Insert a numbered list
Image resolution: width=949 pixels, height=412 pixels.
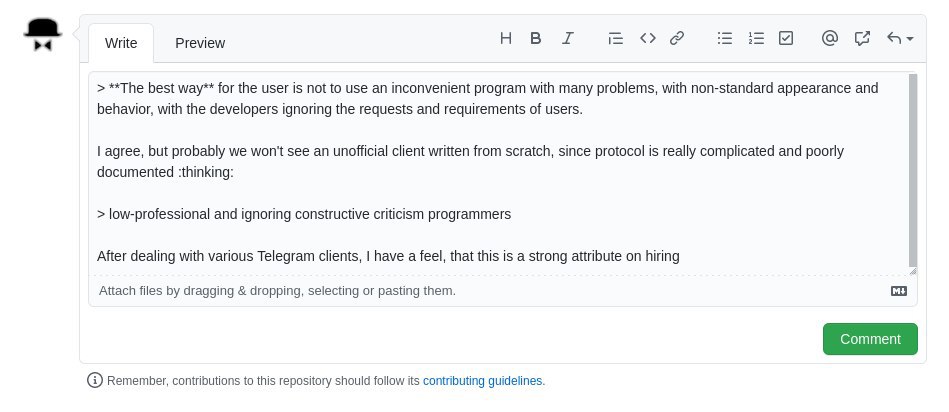[x=756, y=39]
